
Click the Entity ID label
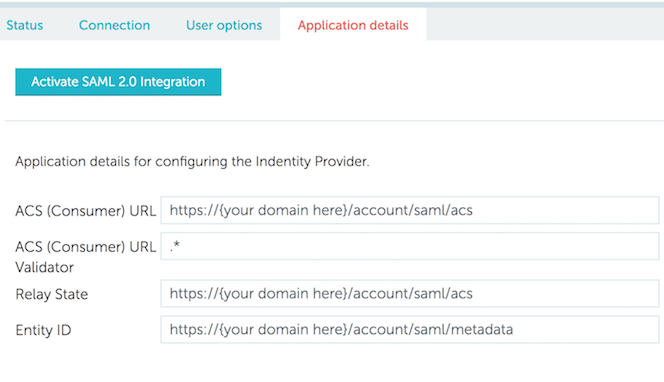point(43,330)
